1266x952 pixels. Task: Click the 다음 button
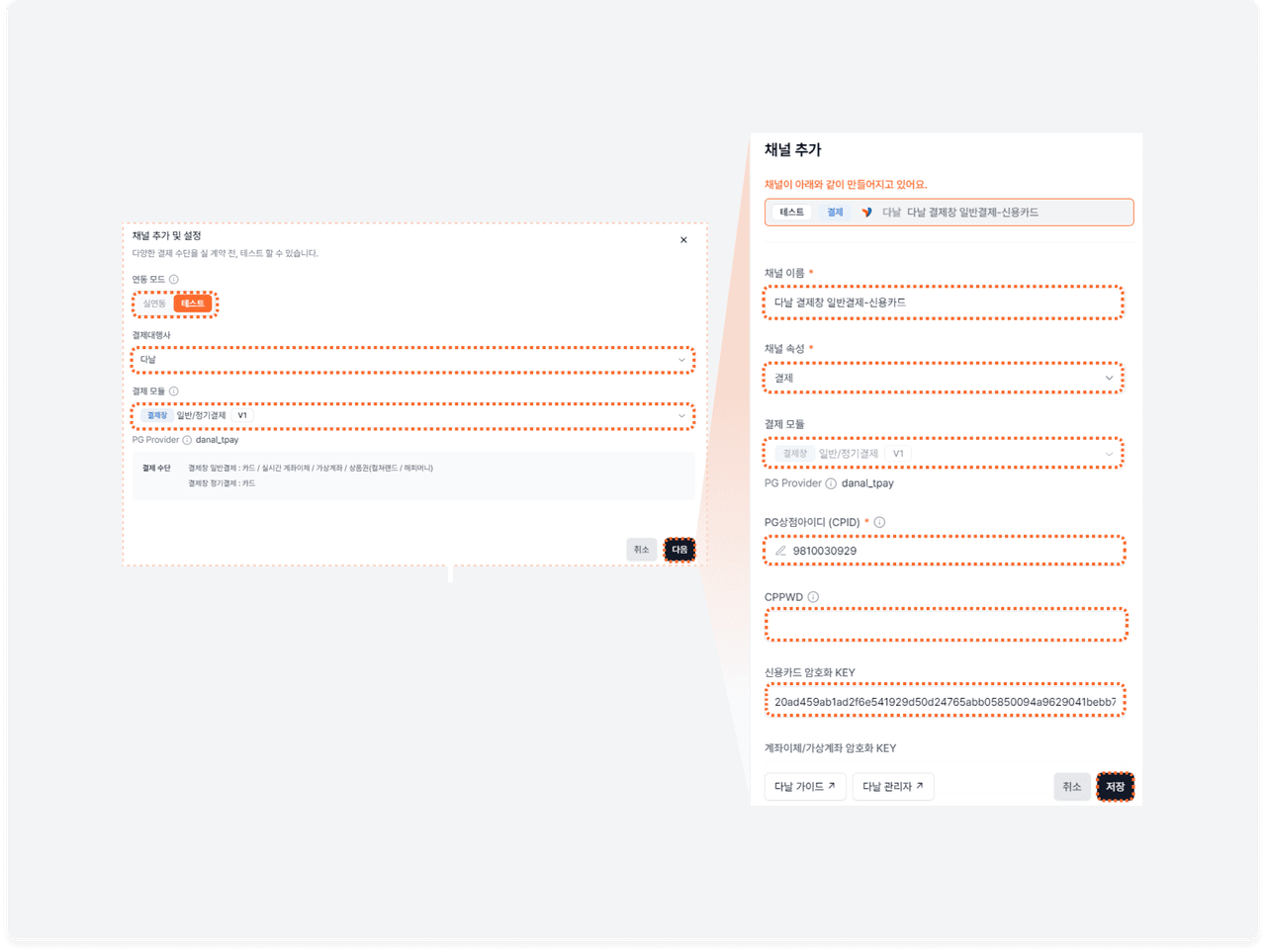coord(679,550)
